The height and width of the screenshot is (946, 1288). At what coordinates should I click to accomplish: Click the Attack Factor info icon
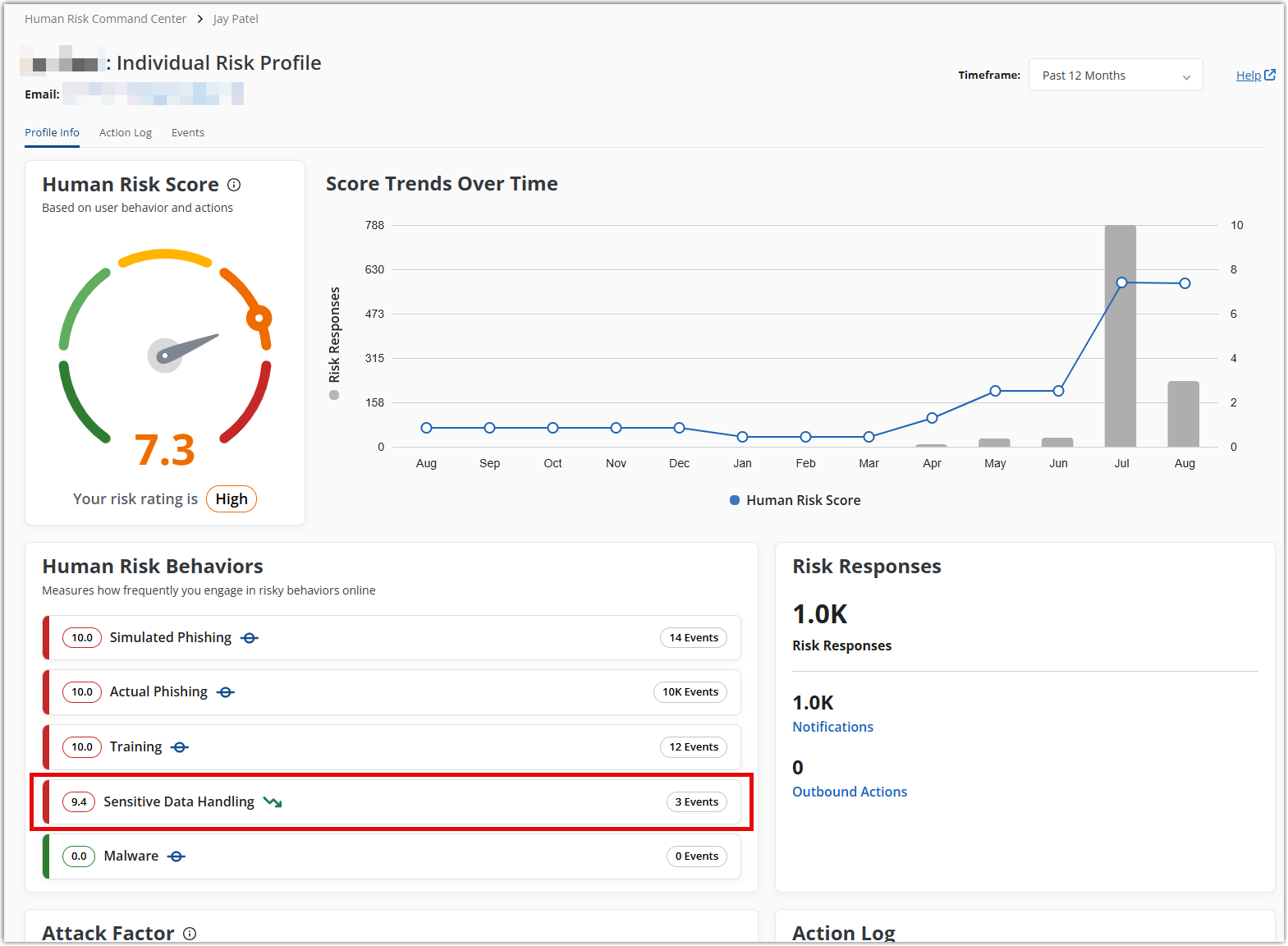[x=190, y=934]
